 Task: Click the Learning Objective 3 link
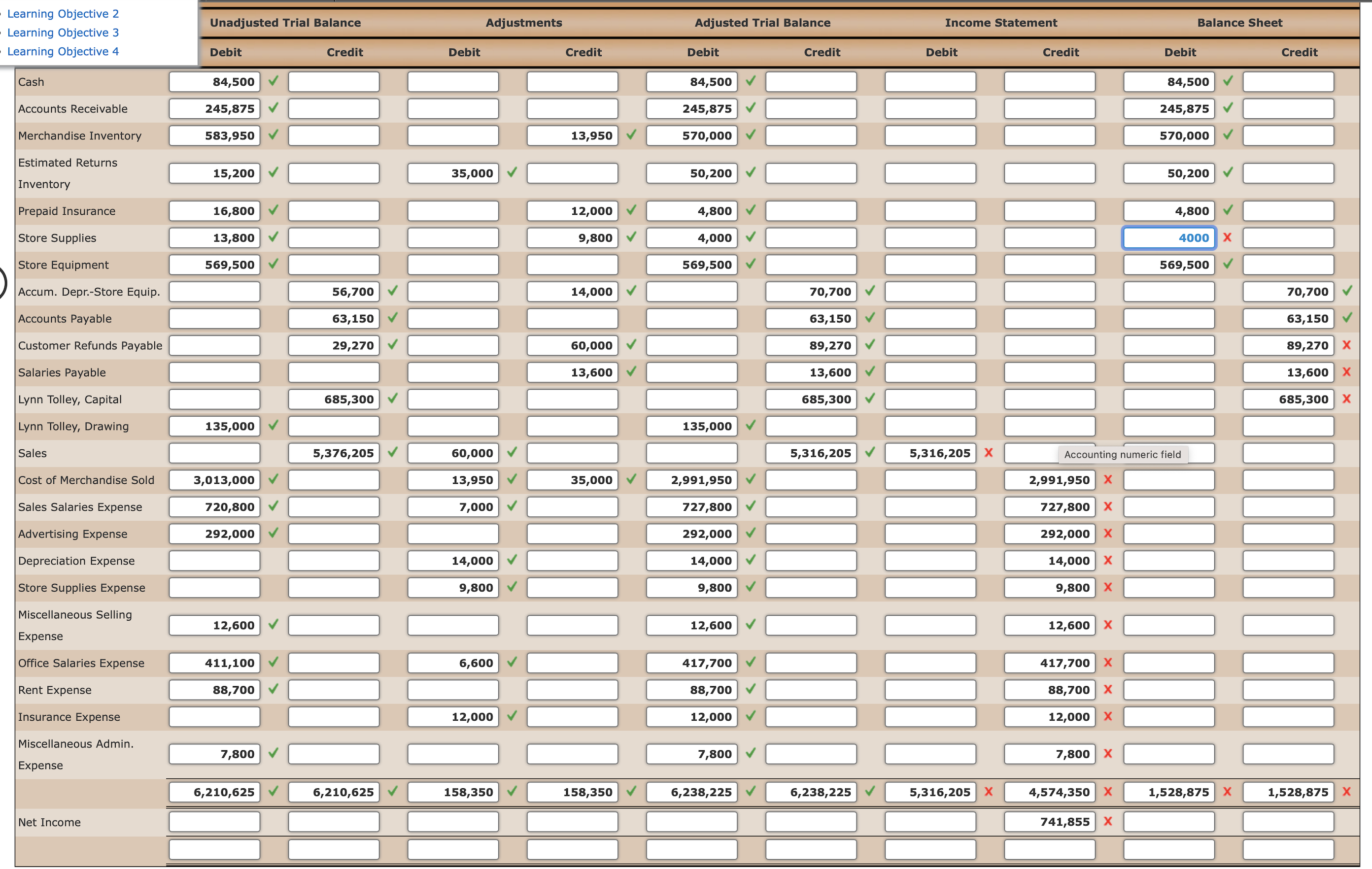pyautogui.click(x=63, y=33)
